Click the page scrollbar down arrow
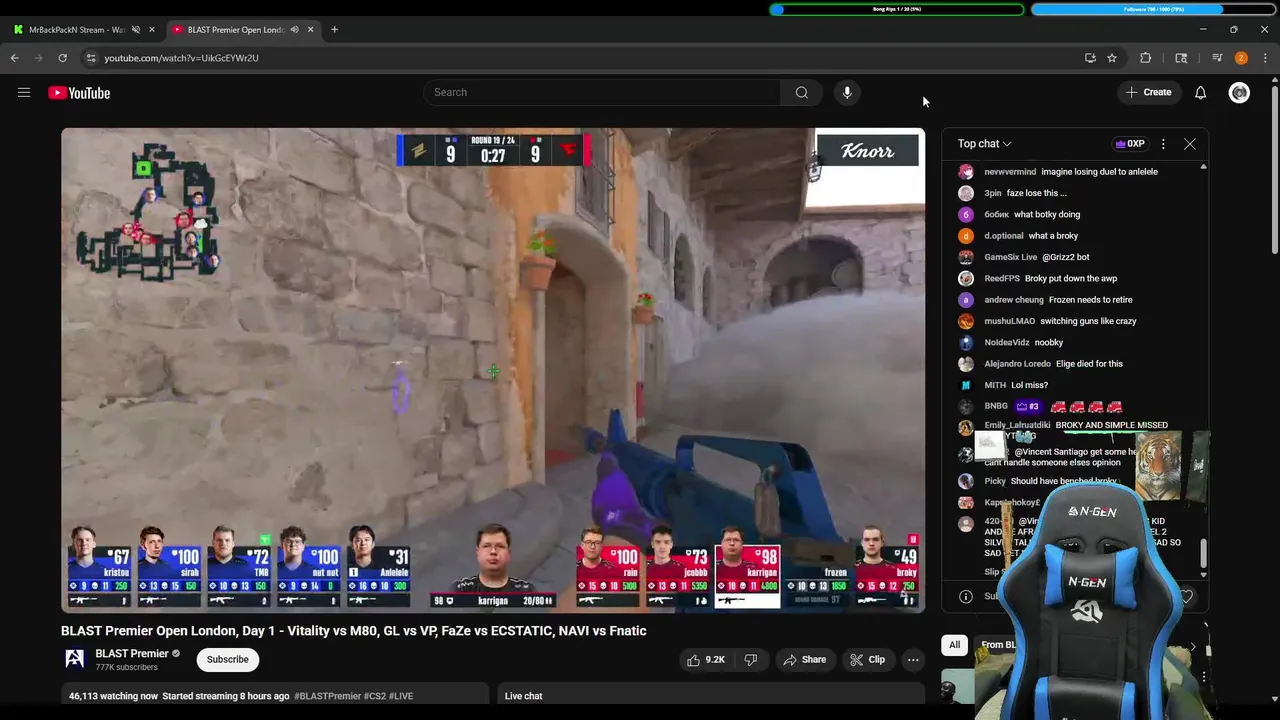This screenshot has height=720, width=1280. point(1274,698)
